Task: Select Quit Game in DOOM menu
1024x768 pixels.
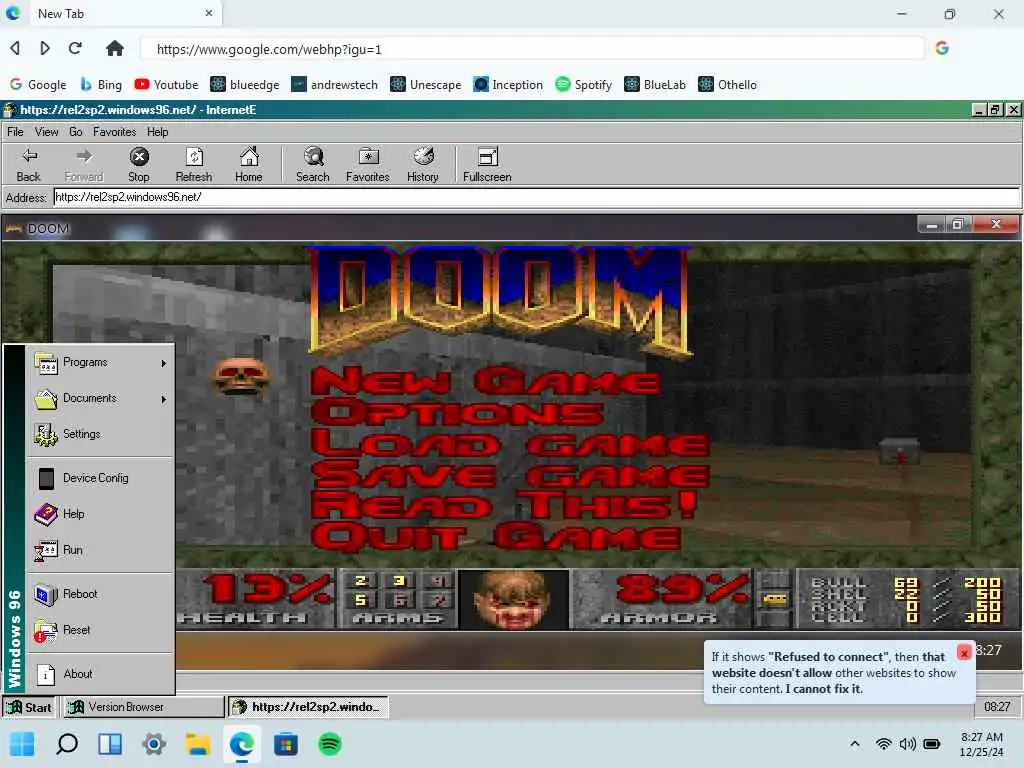Action: 496,537
